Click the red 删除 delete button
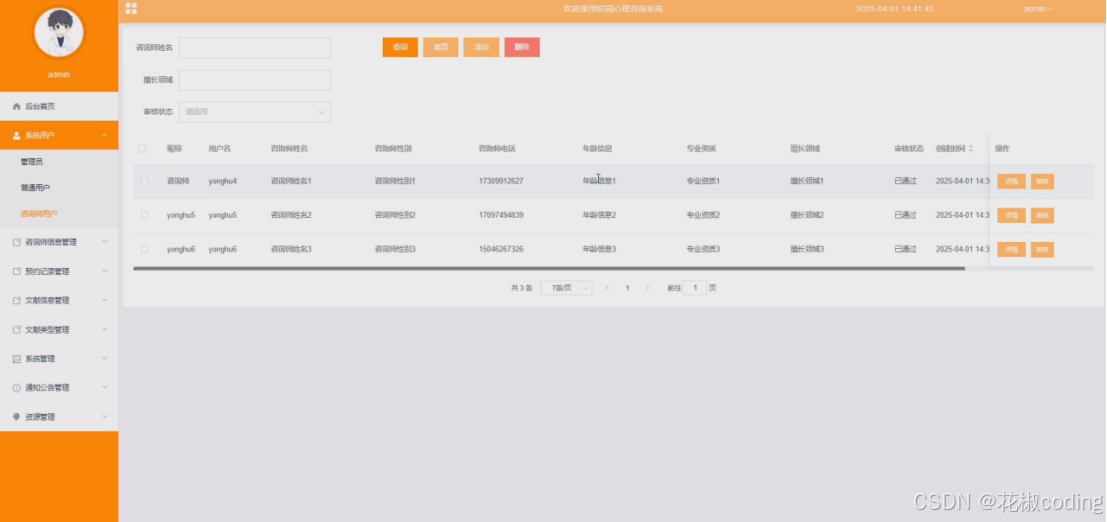The image size is (1107, 522). pyautogui.click(x=522, y=47)
